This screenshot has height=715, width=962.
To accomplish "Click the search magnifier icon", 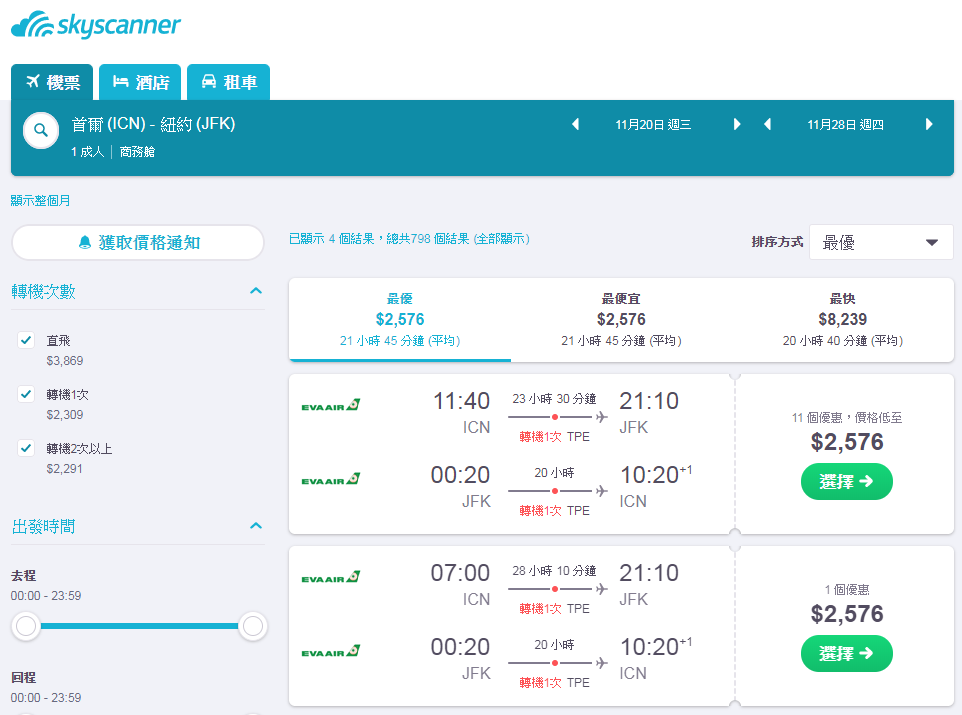I will click(x=40, y=130).
